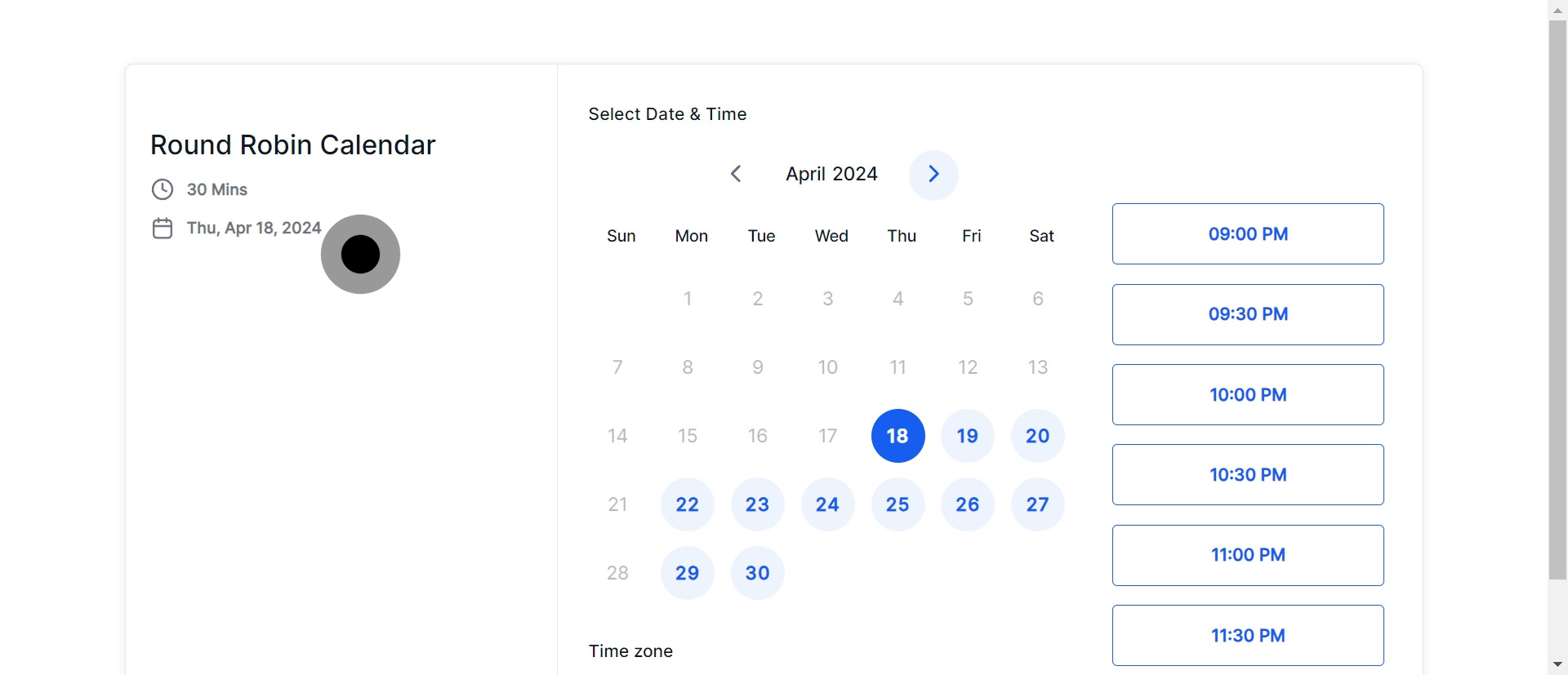Click the scrollbar down arrow

pyautogui.click(x=1557, y=665)
